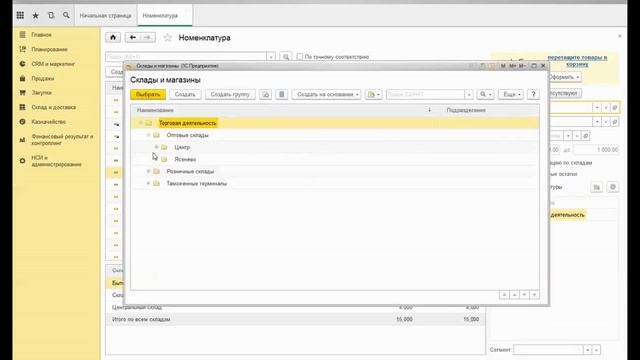Click Выбрать button in warehouses dialog
This screenshot has height=360, width=640.
tap(148, 94)
